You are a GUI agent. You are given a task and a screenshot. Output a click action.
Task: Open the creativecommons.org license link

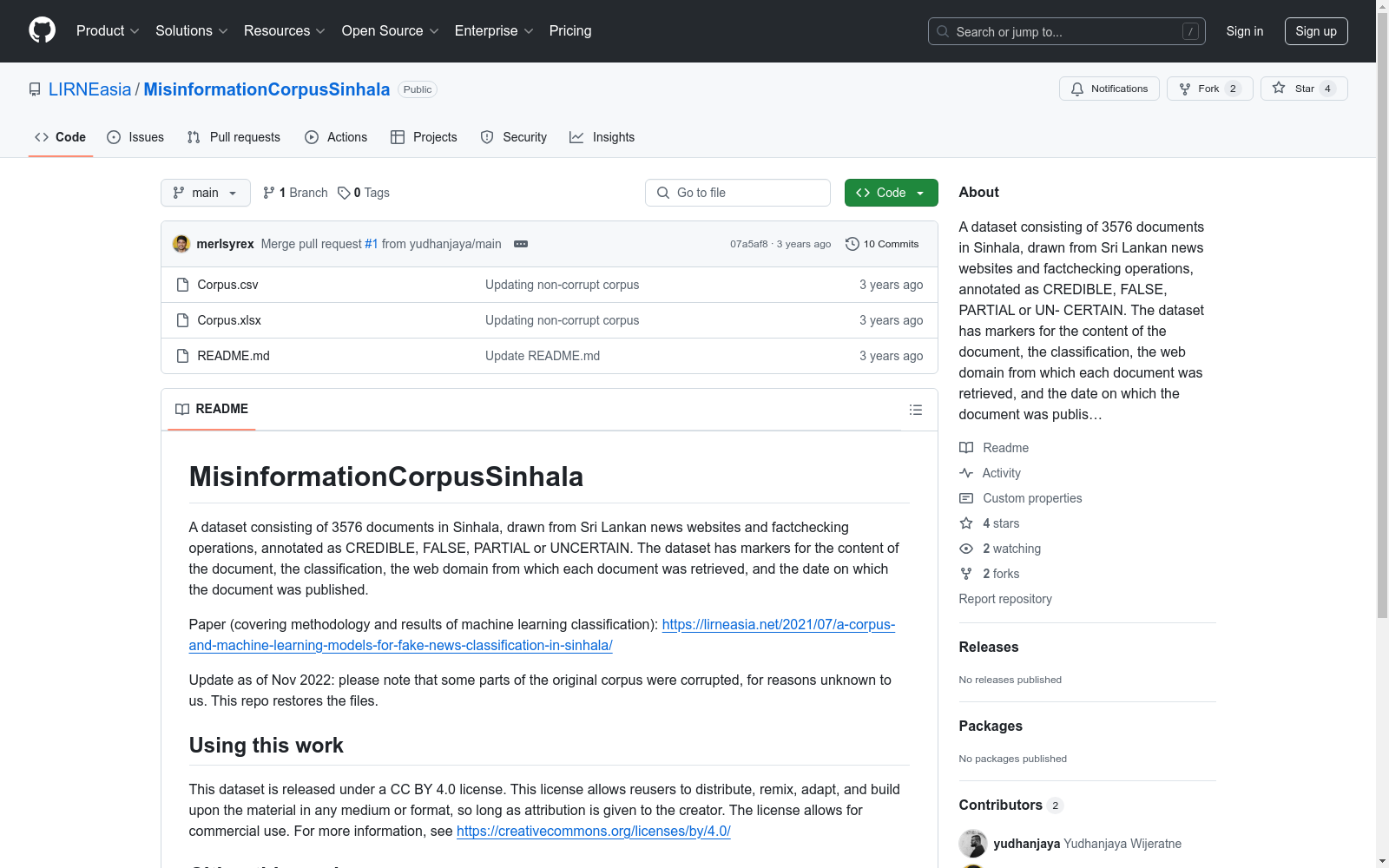tap(594, 831)
